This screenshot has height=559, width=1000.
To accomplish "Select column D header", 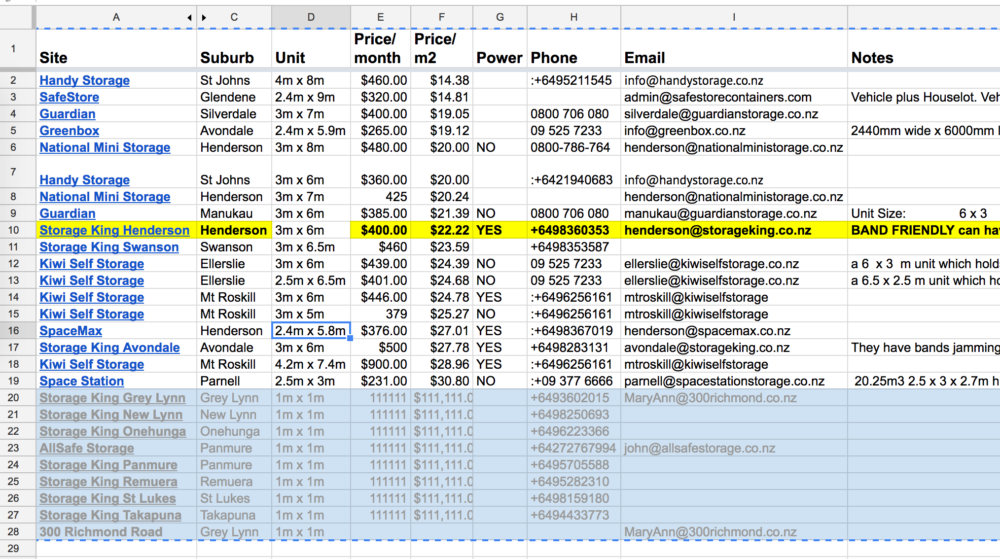I will [311, 17].
